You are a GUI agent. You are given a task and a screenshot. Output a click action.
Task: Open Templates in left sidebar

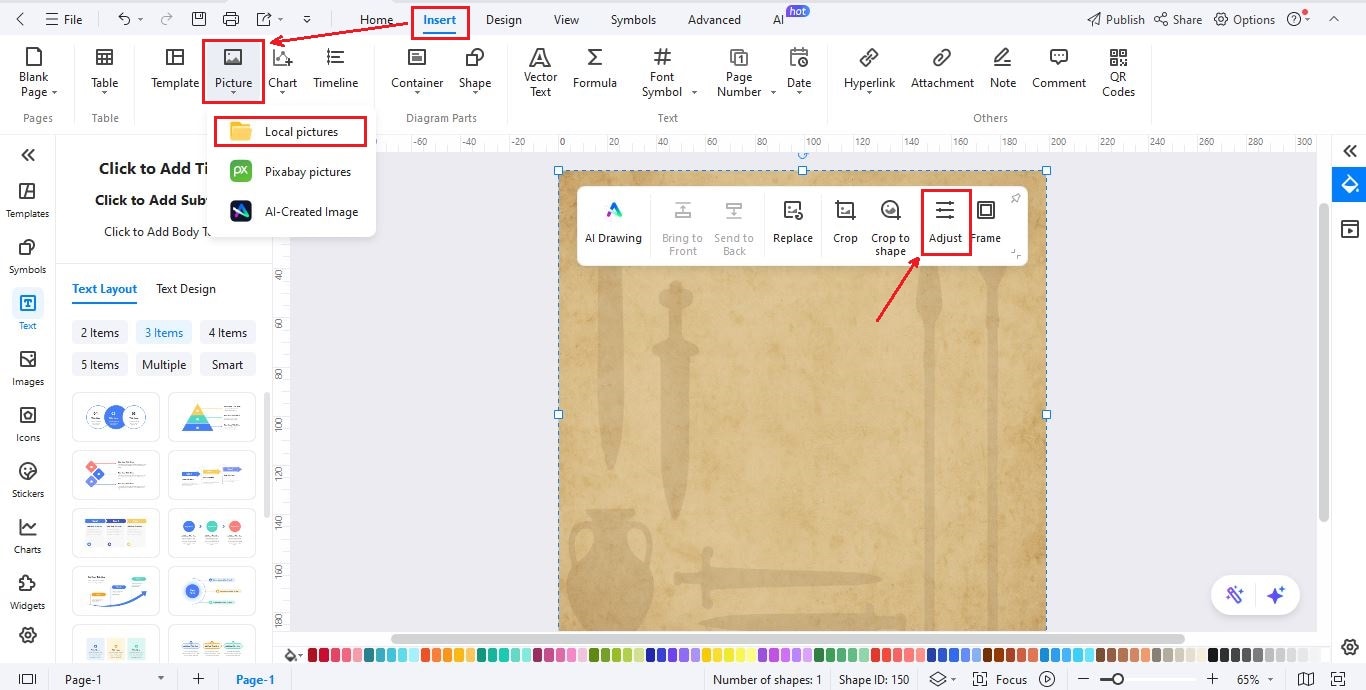click(27, 199)
